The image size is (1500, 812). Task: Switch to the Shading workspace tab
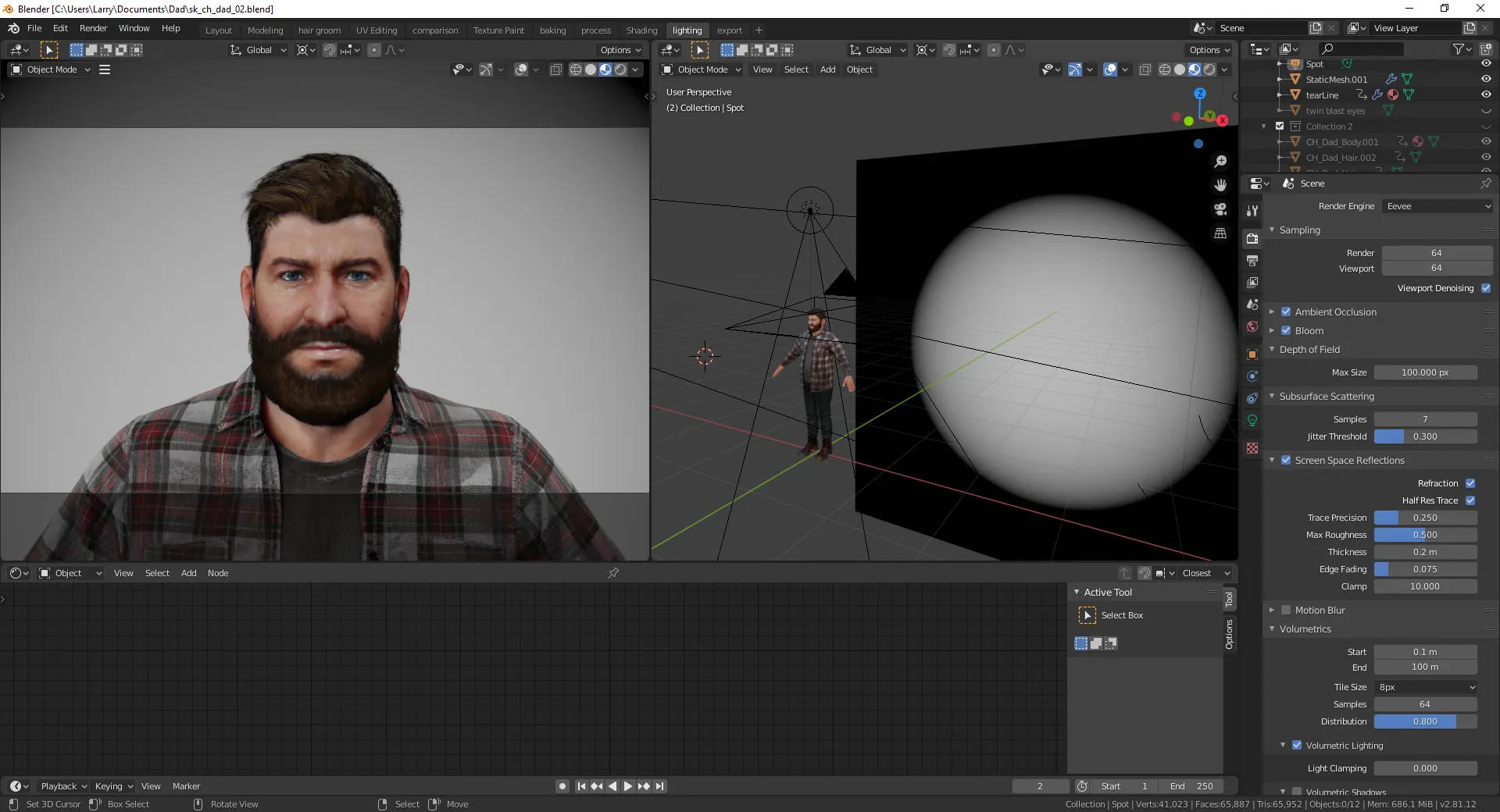641,30
